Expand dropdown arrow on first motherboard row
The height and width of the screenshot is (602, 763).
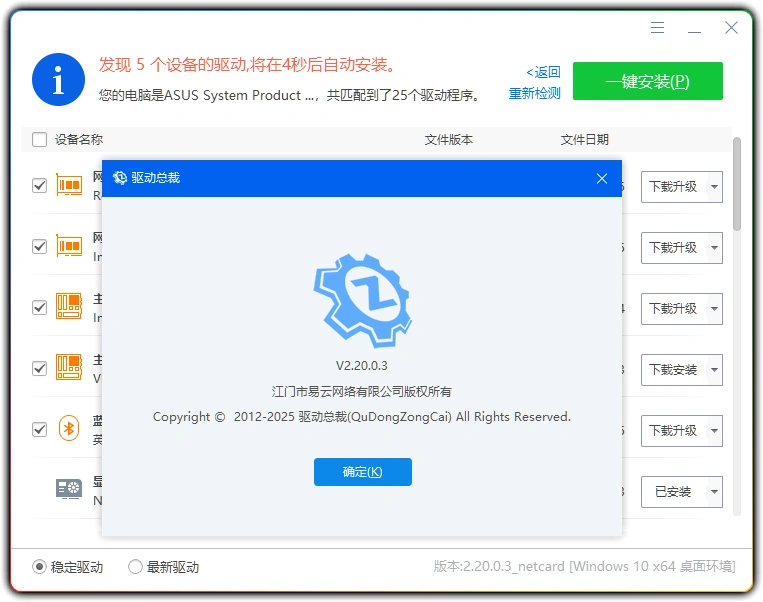714,309
